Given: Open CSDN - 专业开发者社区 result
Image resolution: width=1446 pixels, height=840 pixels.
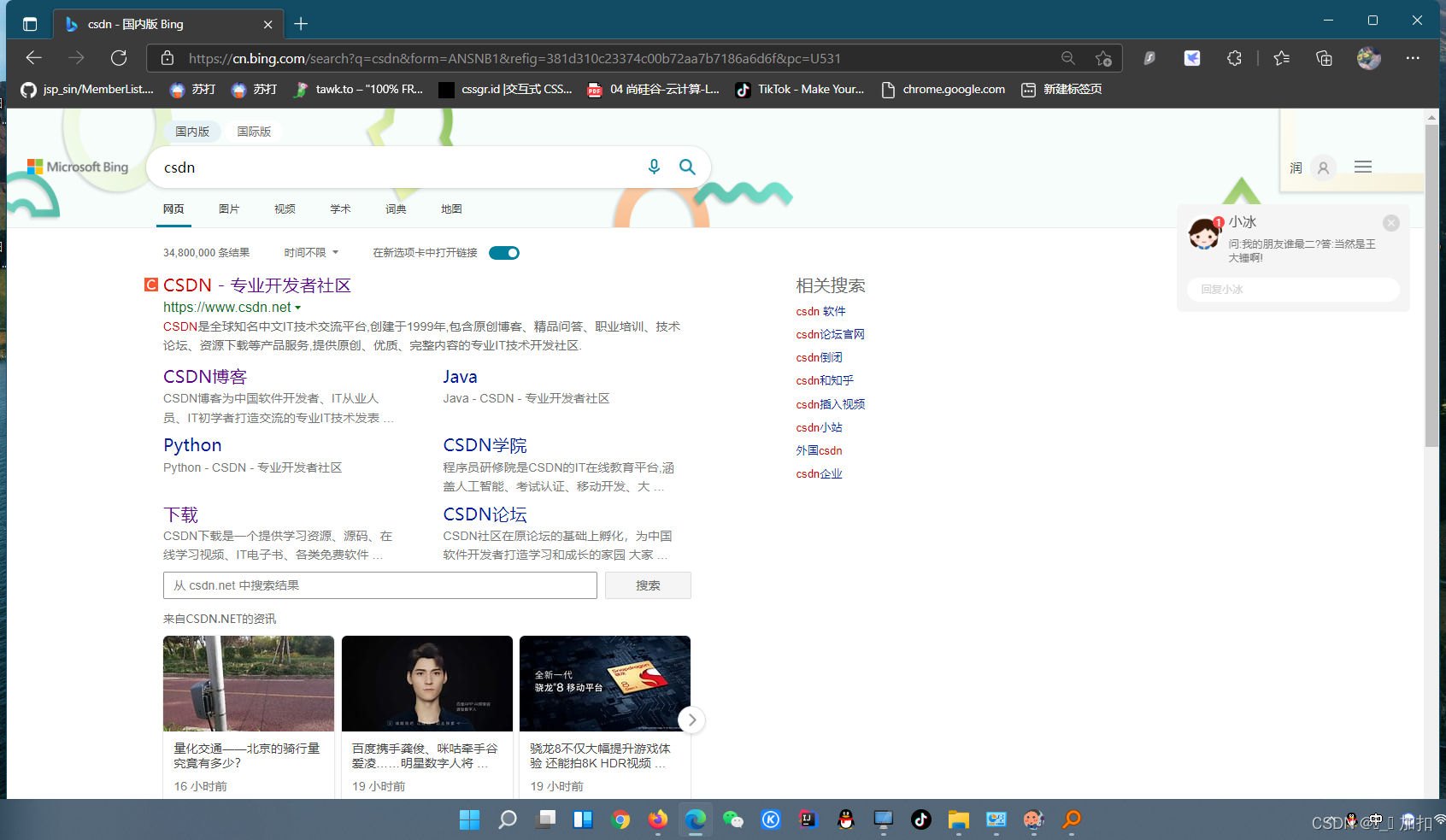Looking at the screenshot, I should point(257,285).
